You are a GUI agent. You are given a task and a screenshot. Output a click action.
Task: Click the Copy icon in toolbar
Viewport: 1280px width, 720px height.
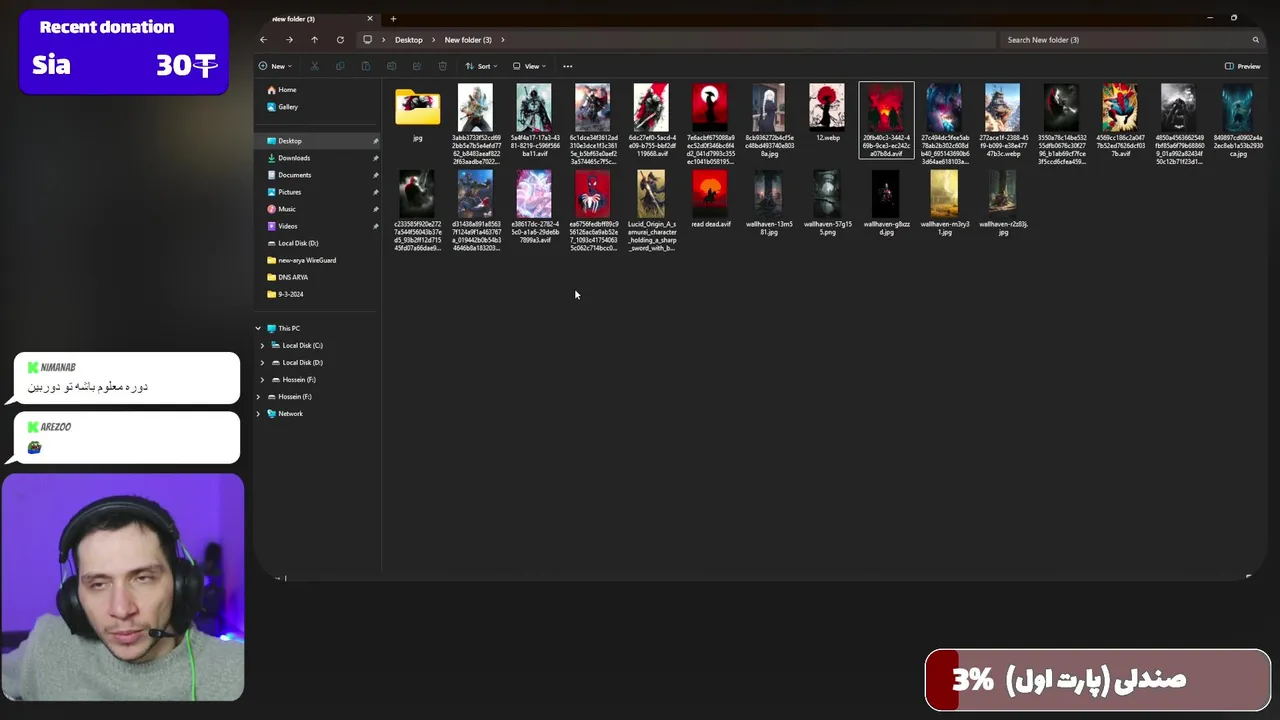coord(340,66)
